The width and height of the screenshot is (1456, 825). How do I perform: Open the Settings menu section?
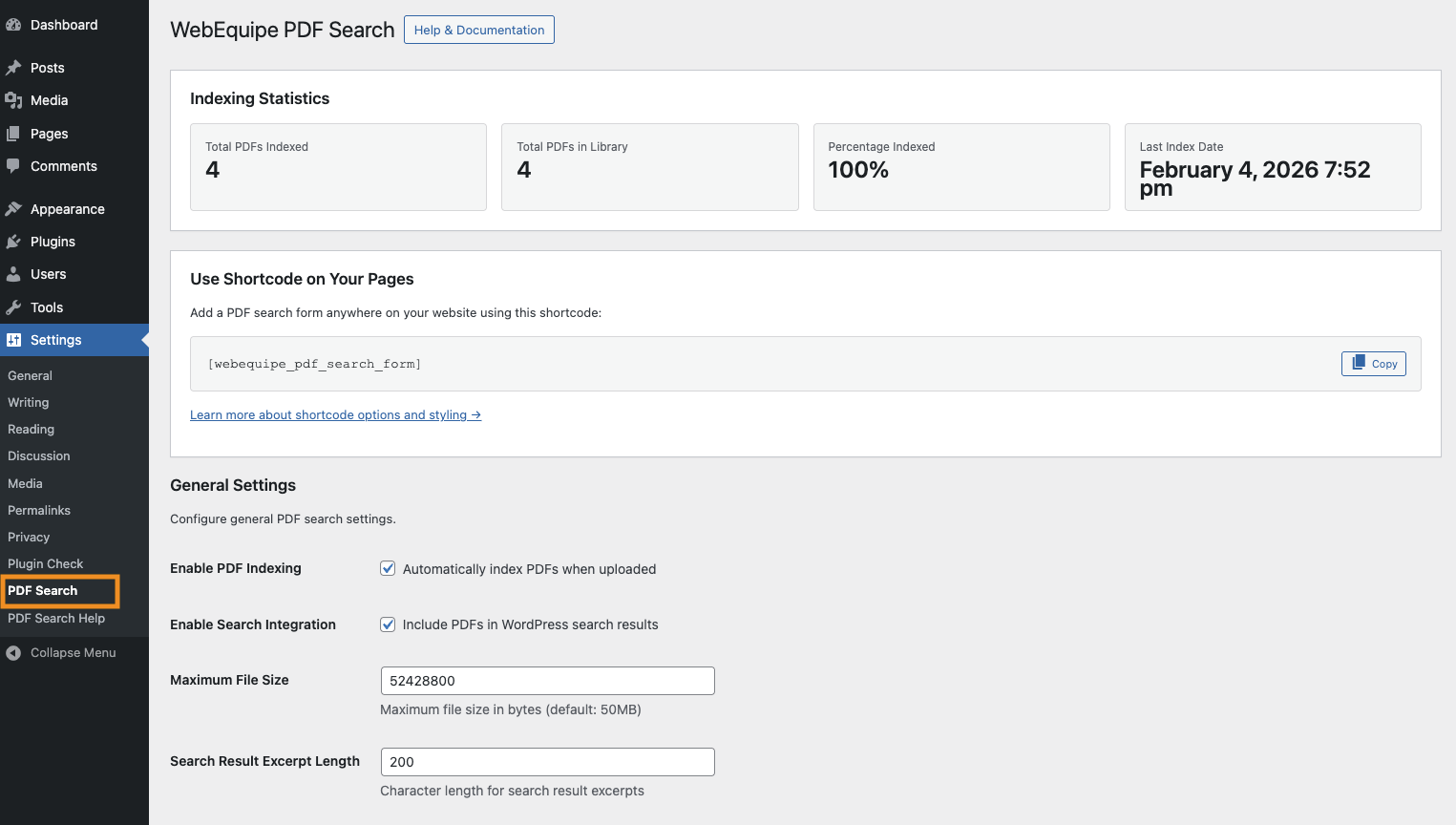[x=55, y=340]
